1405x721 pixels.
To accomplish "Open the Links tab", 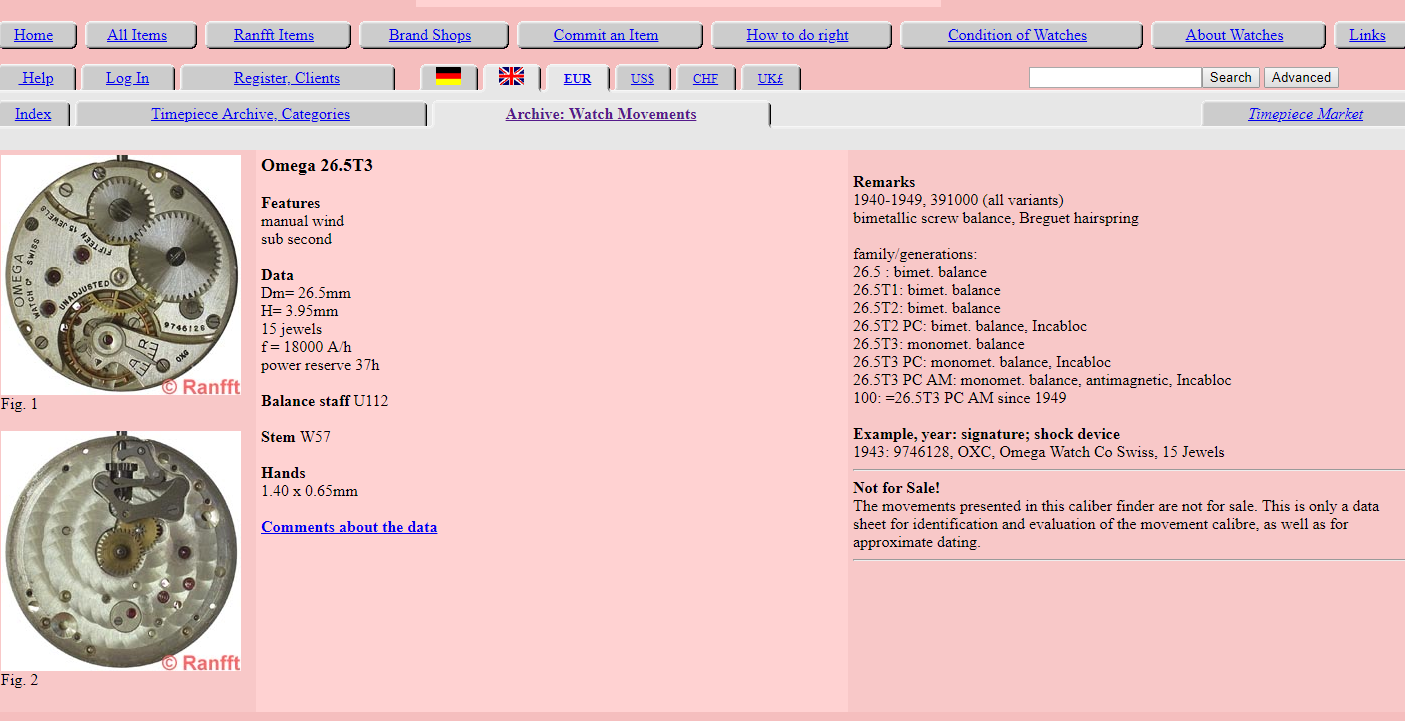I will 1367,35.
